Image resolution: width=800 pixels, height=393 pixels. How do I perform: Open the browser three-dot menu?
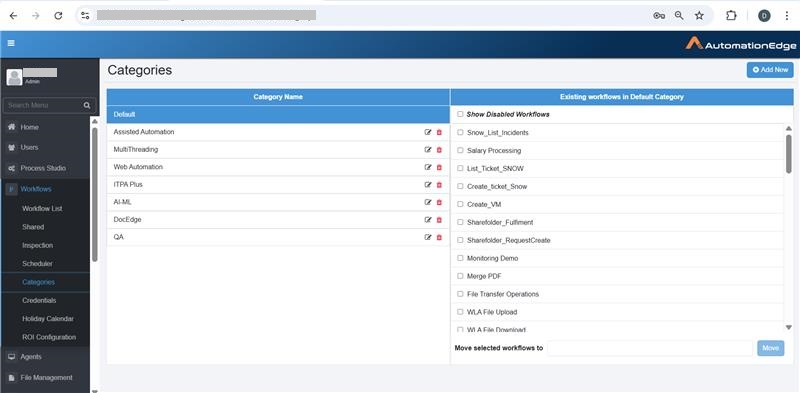pos(787,16)
